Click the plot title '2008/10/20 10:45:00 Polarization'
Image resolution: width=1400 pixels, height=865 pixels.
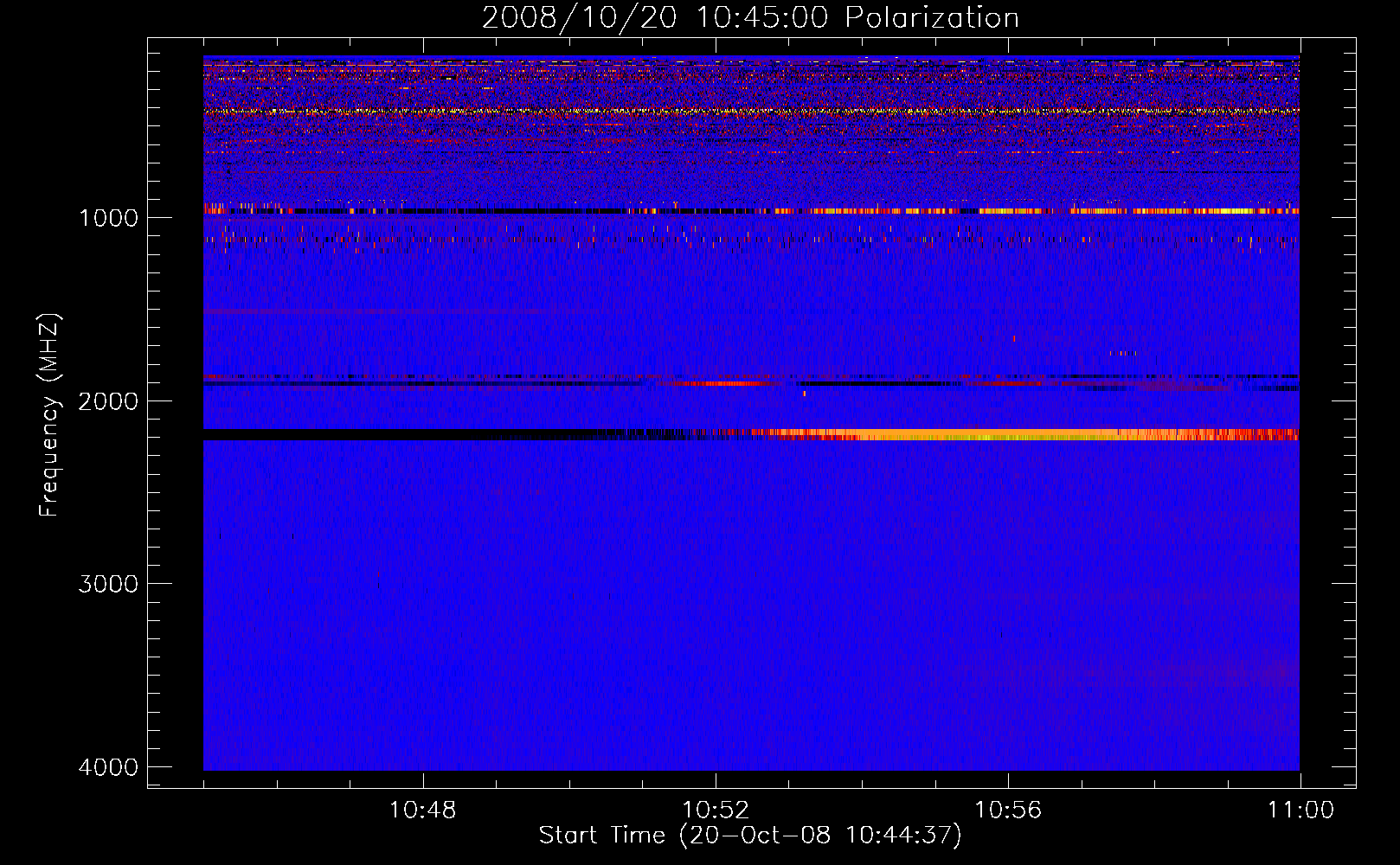750,17
